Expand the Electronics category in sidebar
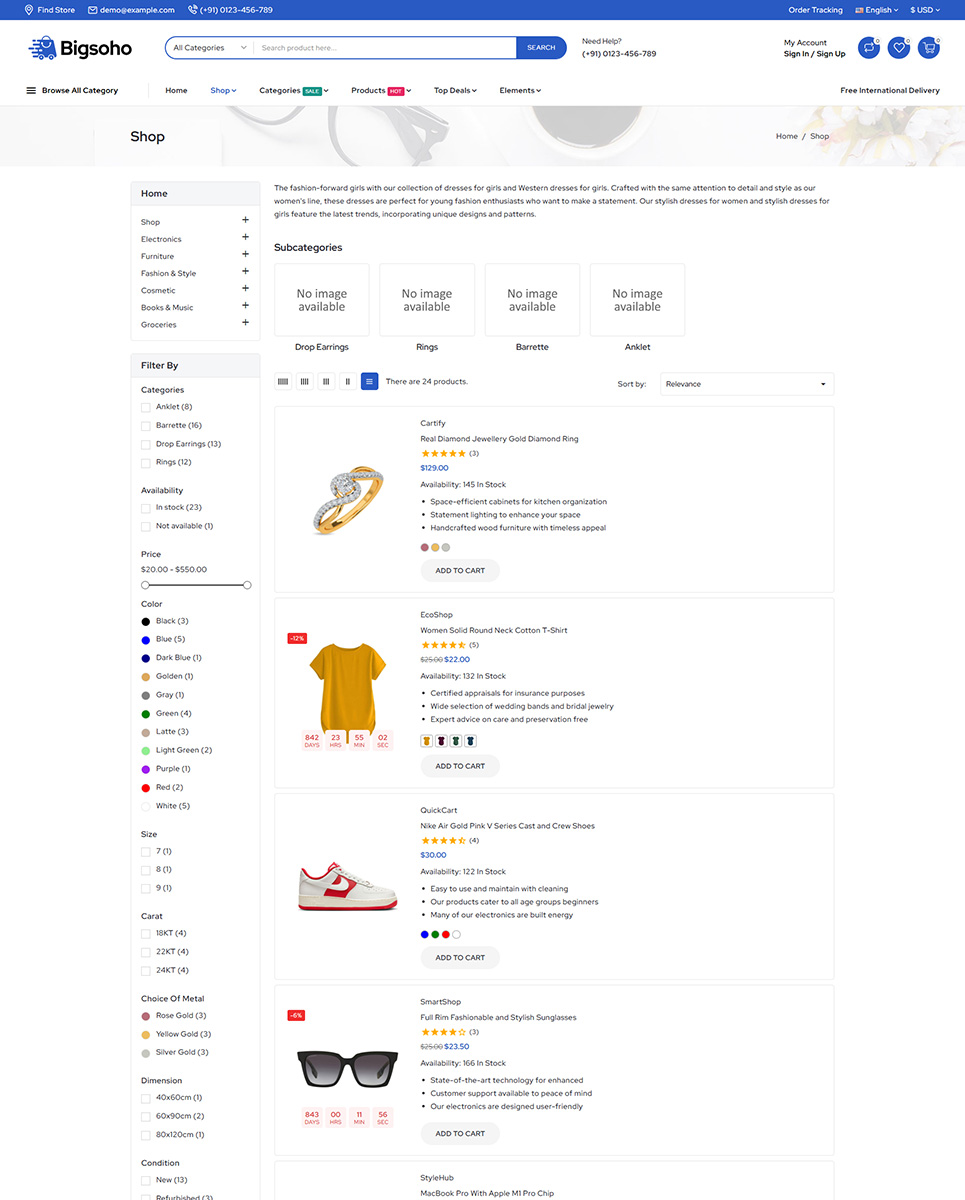Image resolution: width=965 pixels, height=1200 pixels. pyautogui.click(x=245, y=238)
